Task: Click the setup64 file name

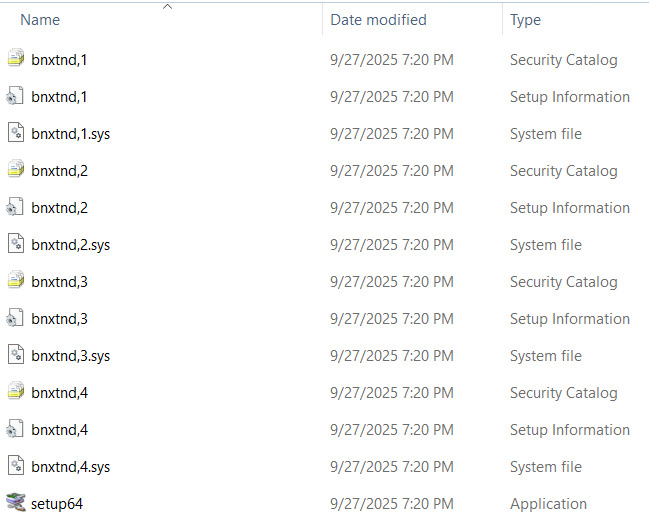Action: point(57,504)
